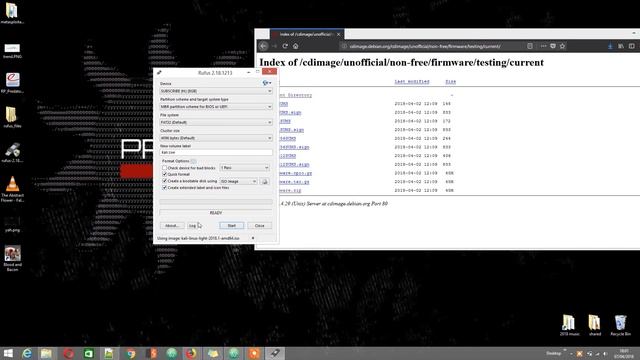Open the ISO Image type dropdown
The width and height of the screenshot is (640, 360).
(x=238, y=181)
